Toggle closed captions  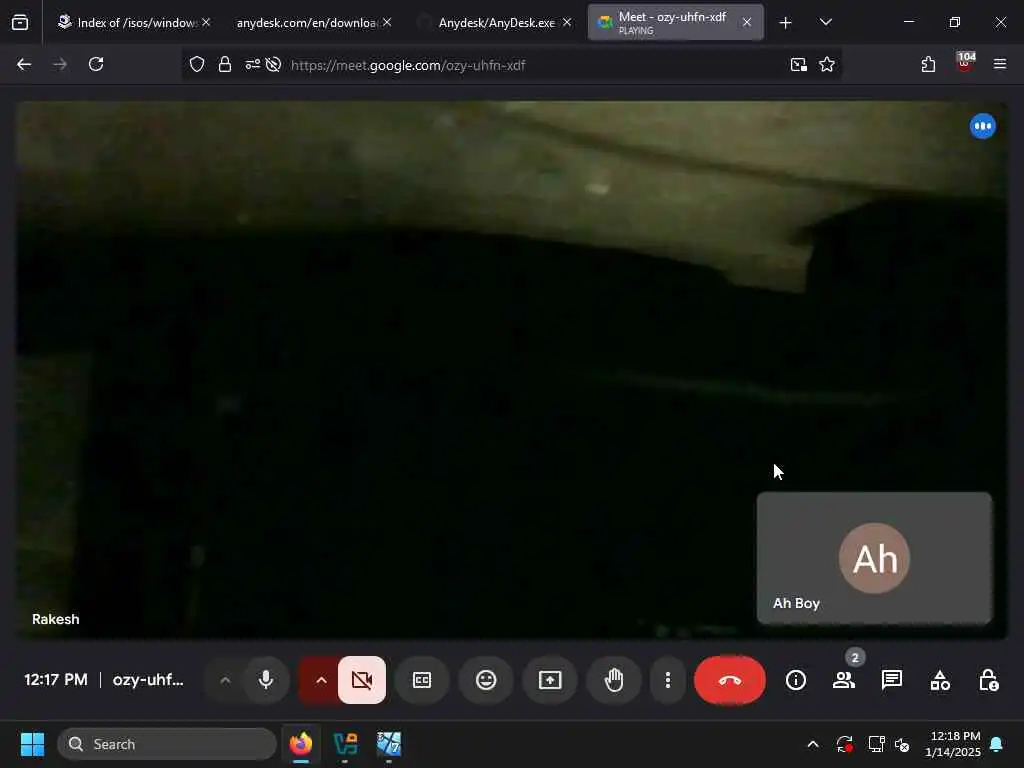point(422,680)
